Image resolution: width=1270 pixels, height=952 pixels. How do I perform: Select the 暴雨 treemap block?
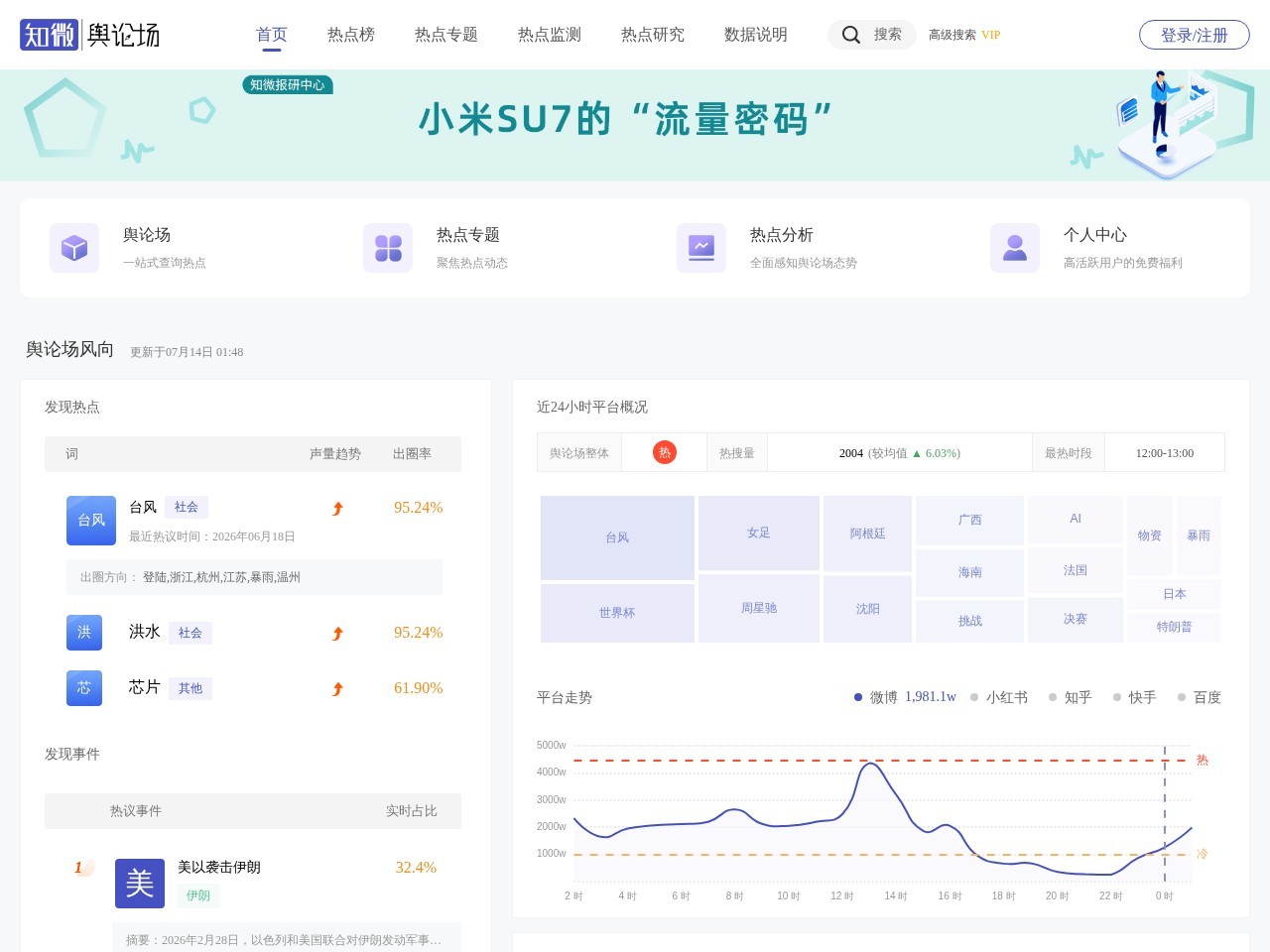1199,535
